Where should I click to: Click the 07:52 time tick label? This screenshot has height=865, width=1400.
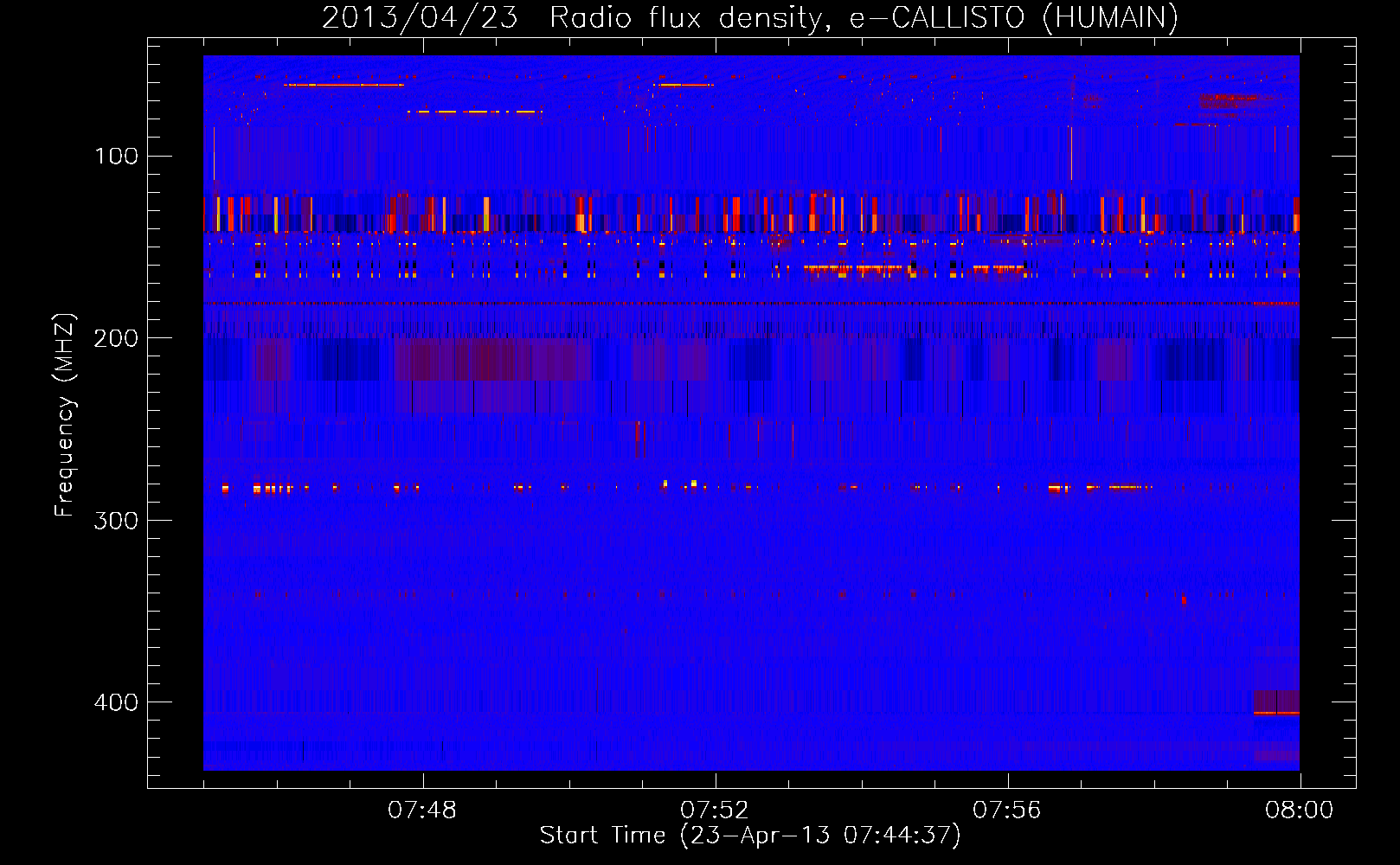click(x=715, y=810)
